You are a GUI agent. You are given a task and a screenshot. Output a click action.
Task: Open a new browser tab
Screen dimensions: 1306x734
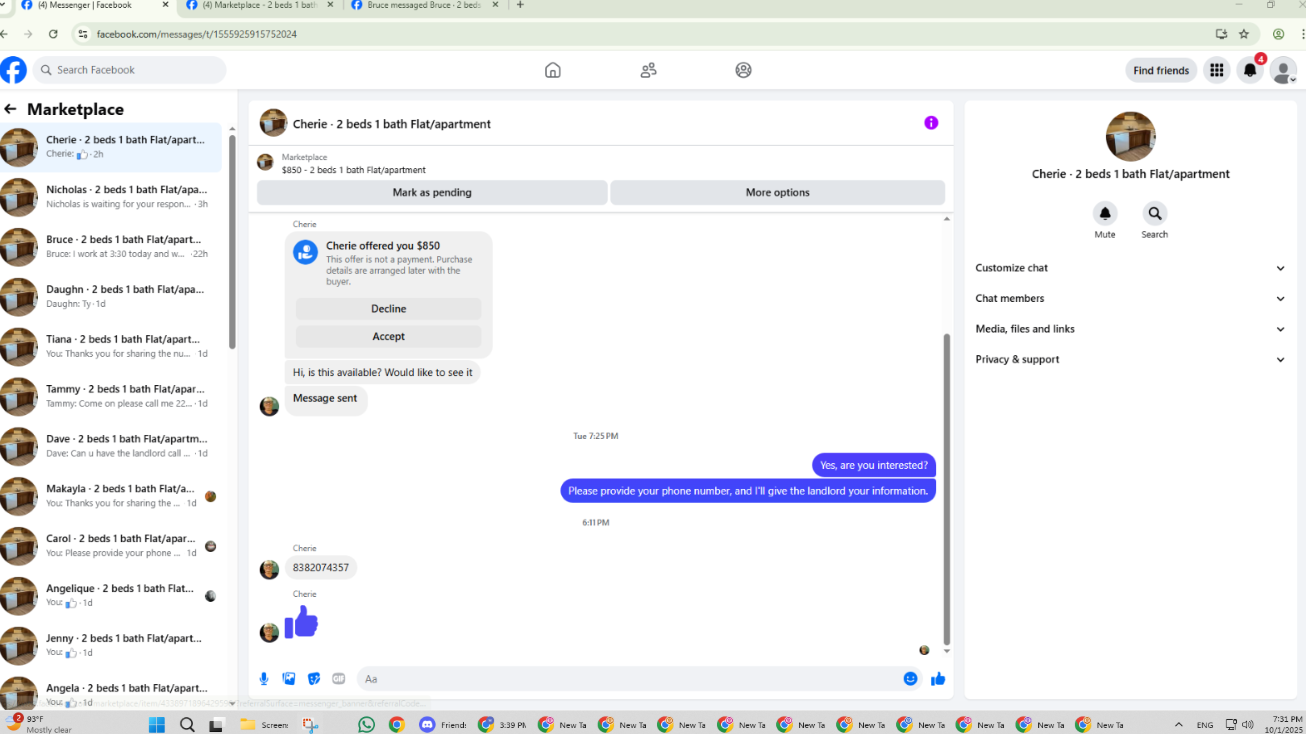tap(520, 5)
